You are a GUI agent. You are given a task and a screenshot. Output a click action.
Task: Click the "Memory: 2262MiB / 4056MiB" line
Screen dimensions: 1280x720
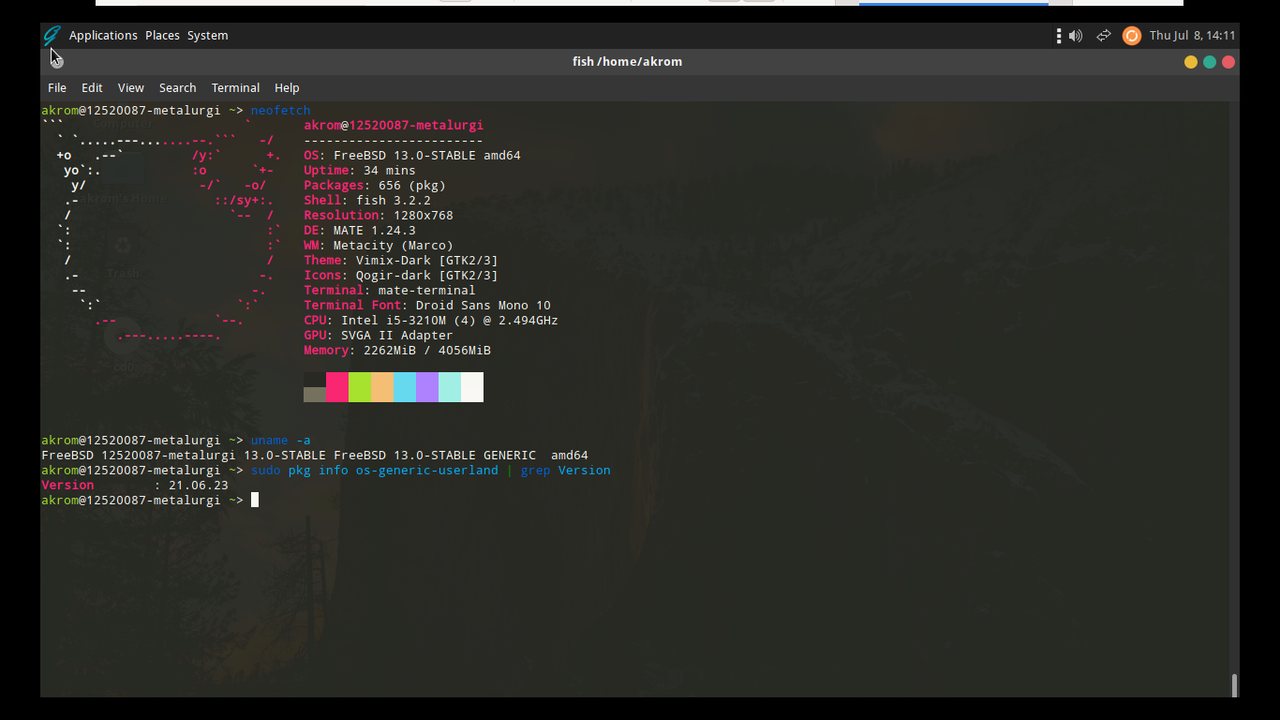[397, 350]
